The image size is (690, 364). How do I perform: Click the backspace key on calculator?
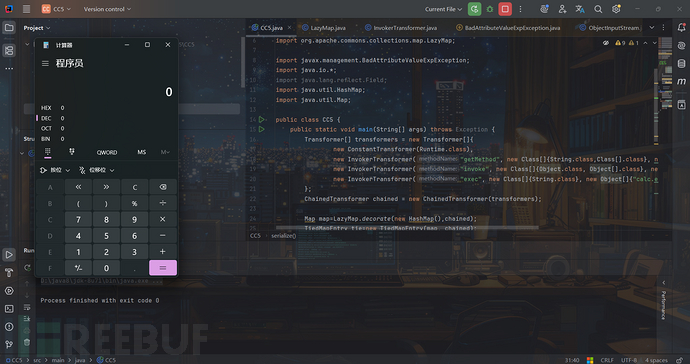163,187
